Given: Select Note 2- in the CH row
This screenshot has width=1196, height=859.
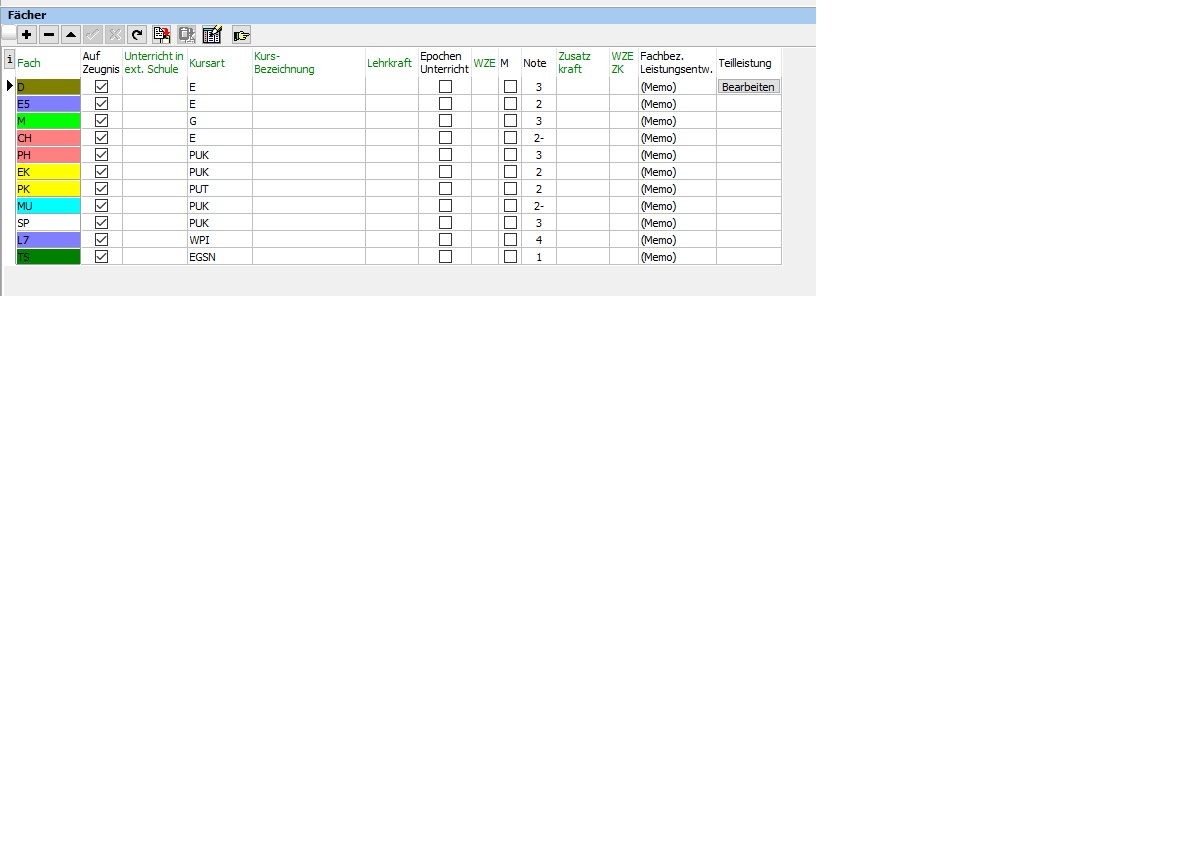Looking at the screenshot, I should point(539,137).
